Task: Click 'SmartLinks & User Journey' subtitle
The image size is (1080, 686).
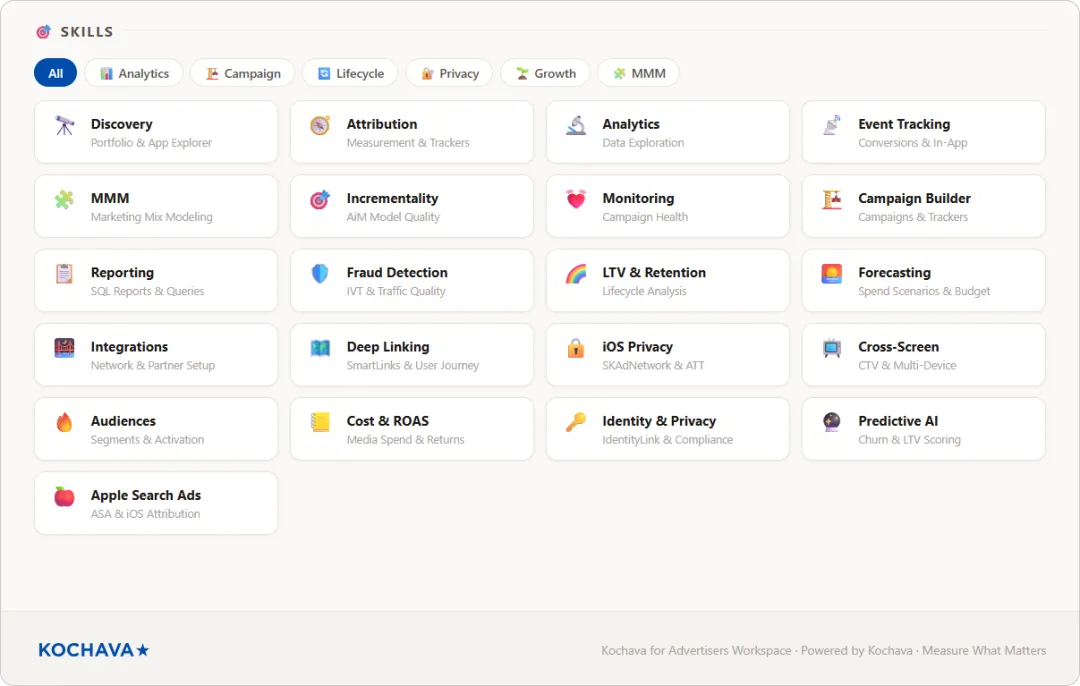Action: [x=413, y=366]
